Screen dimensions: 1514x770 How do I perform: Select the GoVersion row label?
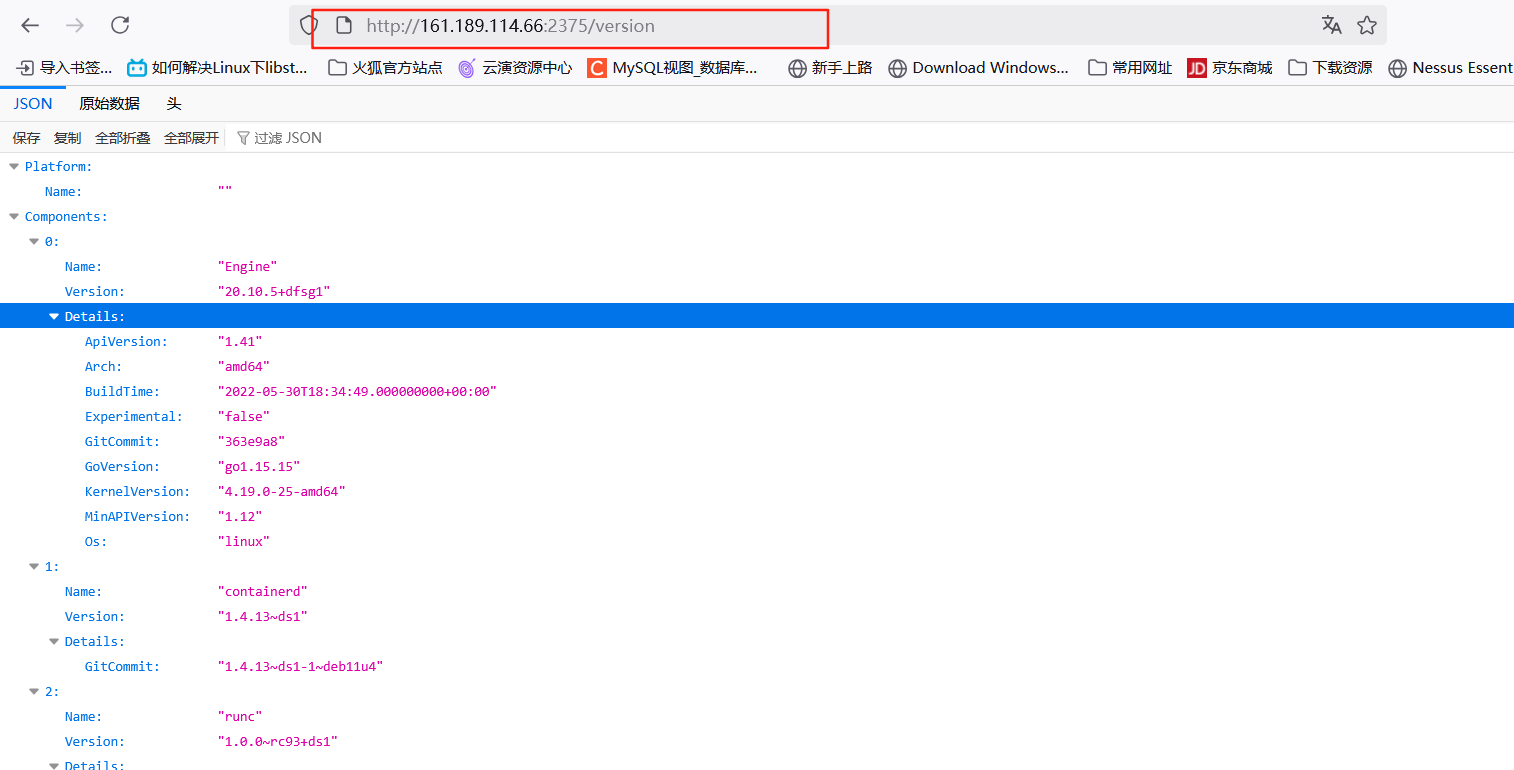tap(123, 466)
